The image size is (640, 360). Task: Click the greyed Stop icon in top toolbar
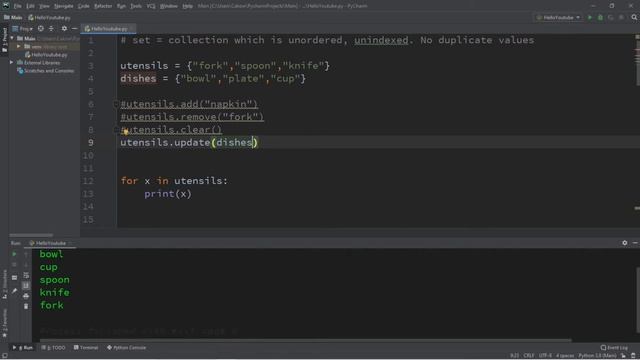pos(621,18)
